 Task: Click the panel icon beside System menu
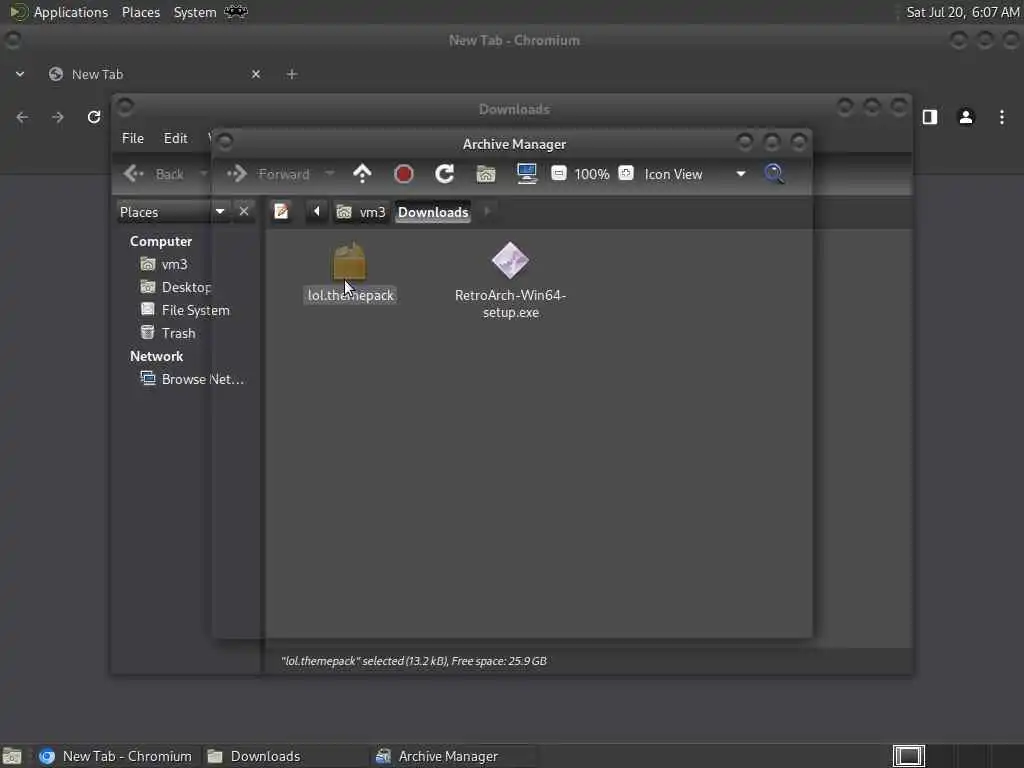236,12
